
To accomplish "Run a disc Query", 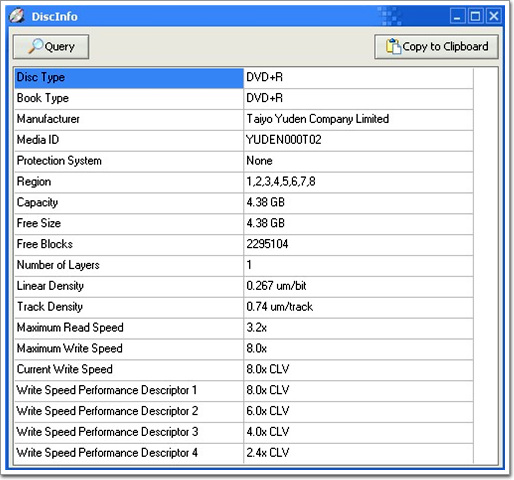I will pyautogui.click(x=51, y=47).
